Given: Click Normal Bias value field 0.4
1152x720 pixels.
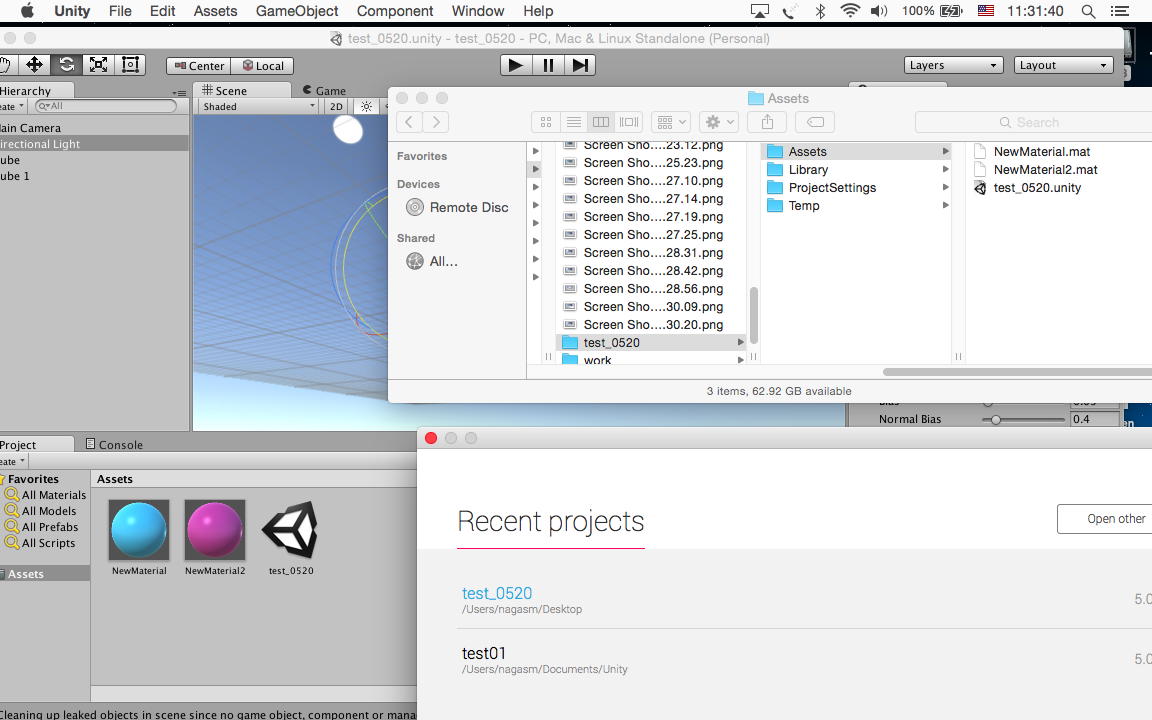Looking at the screenshot, I should click(x=1094, y=420).
